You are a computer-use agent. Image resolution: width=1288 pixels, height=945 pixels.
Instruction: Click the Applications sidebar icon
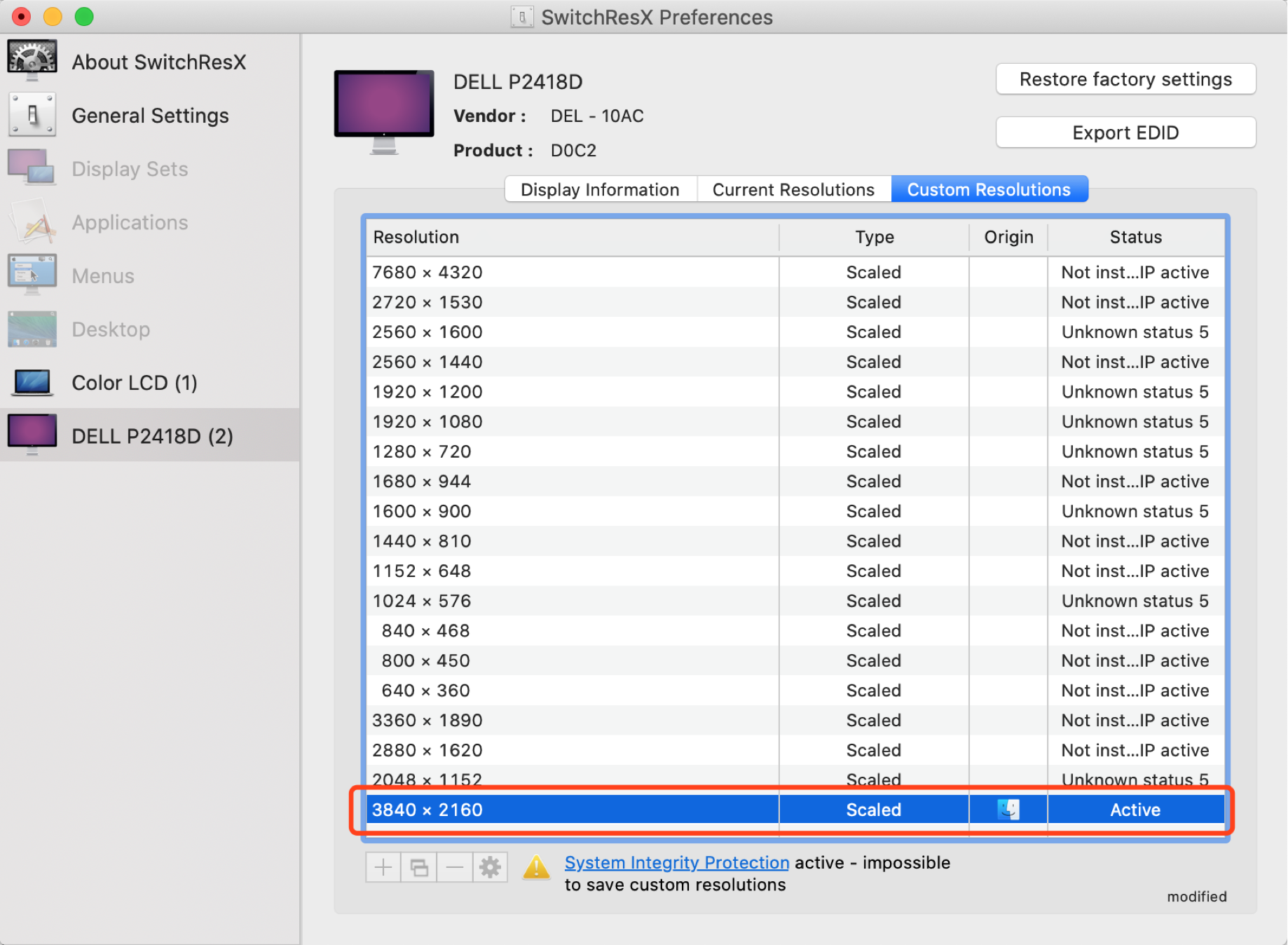pos(32,222)
